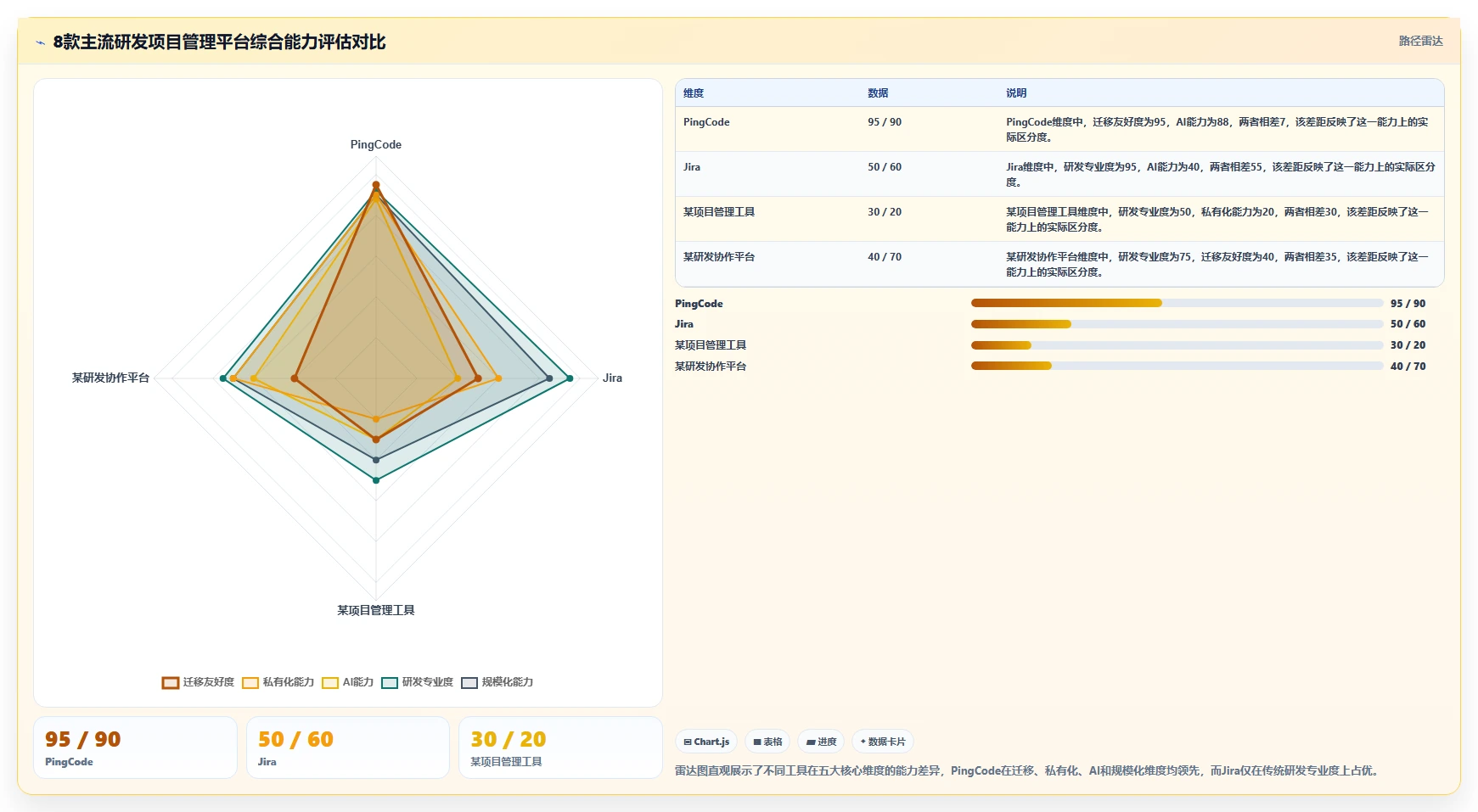Click the PingCode radar axis label
This screenshot has width=1478, height=812.
pos(376,145)
